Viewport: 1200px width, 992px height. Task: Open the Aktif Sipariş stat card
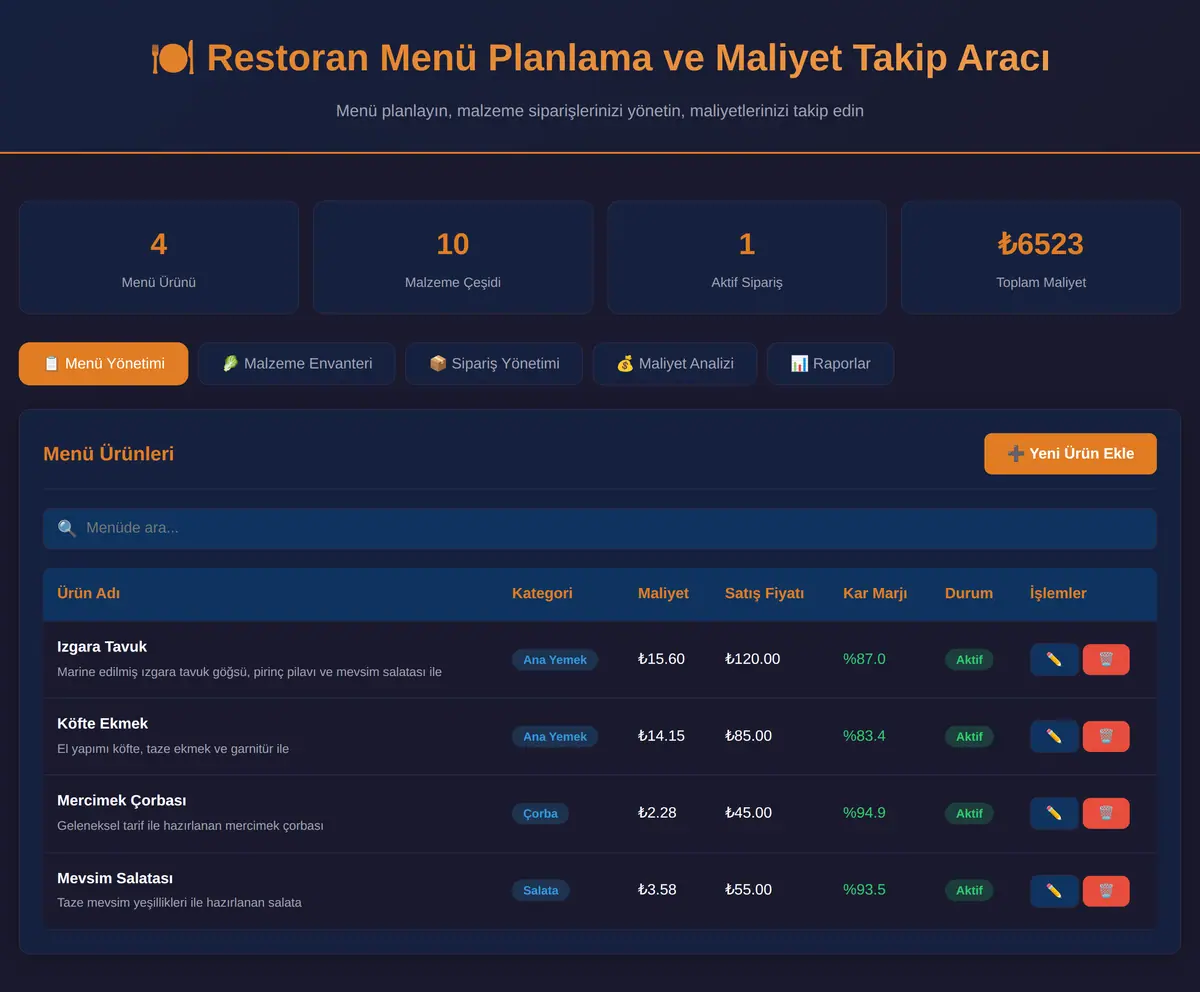pyautogui.click(x=747, y=257)
